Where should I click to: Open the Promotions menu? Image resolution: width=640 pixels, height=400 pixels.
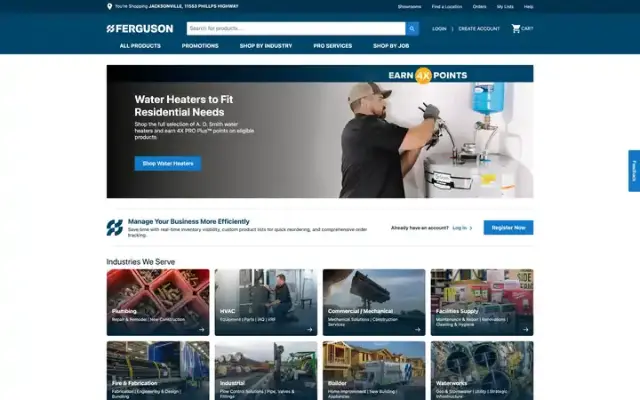pyautogui.click(x=200, y=46)
